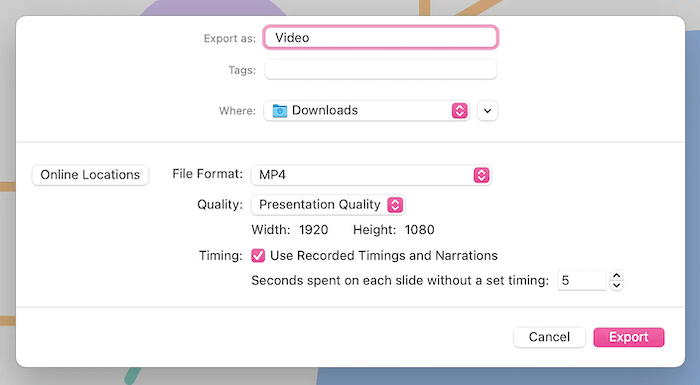The image size is (700, 385).
Task: Open the File Format MP4 dropdown
Action: tap(371, 175)
